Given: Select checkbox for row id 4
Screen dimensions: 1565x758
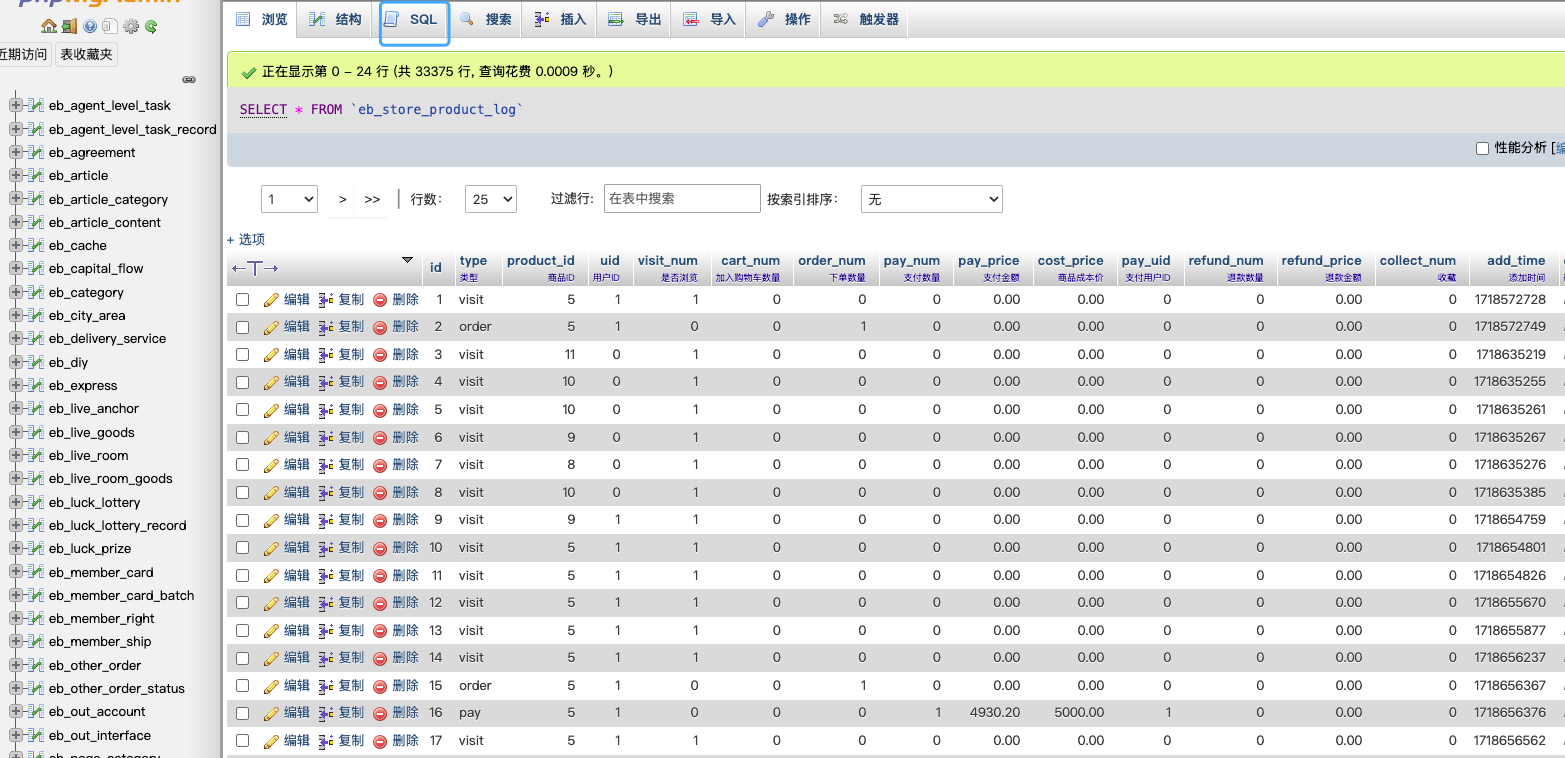Looking at the screenshot, I should click(242, 382).
